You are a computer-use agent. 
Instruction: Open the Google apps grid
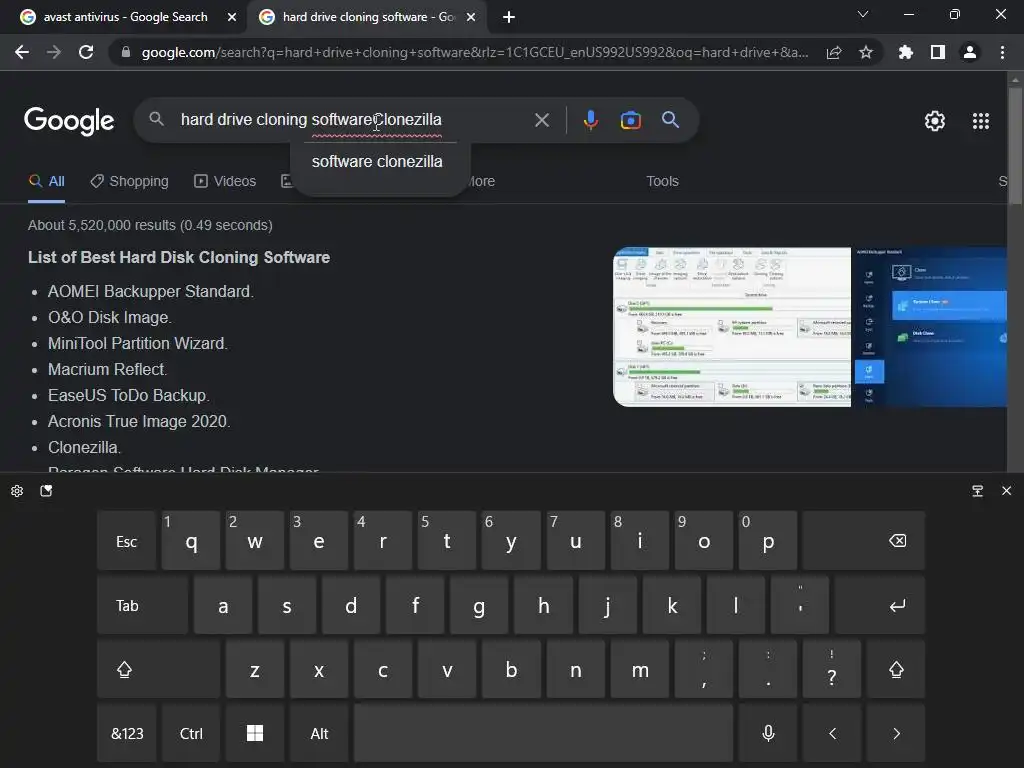(981, 121)
